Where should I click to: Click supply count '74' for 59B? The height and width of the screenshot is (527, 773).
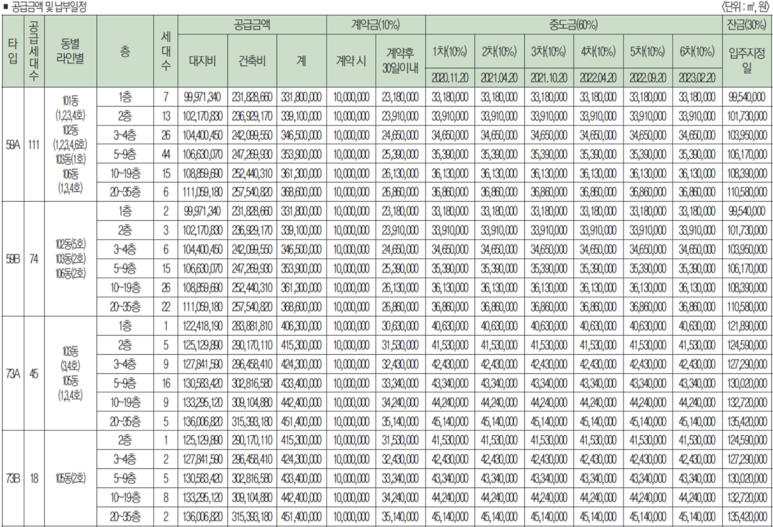(x=33, y=259)
